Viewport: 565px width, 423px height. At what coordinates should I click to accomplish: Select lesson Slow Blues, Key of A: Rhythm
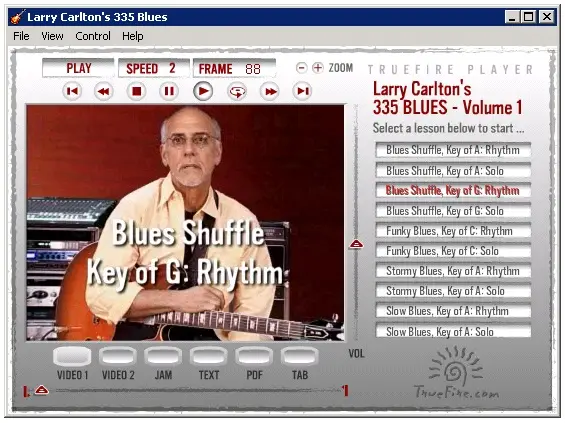(x=453, y=311)
